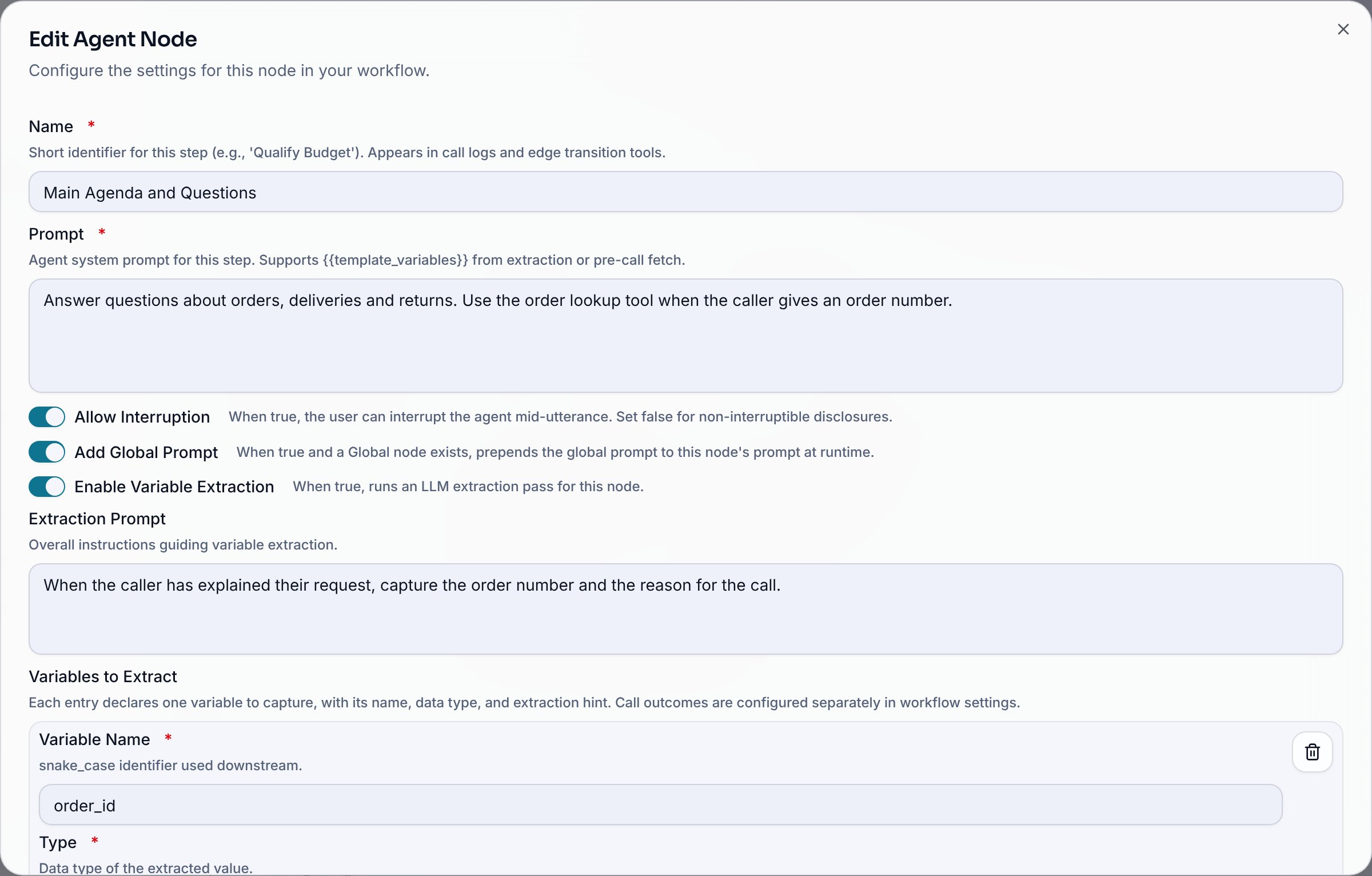
Task: Disable the Add Global Prompt switch
Action: 47,452
